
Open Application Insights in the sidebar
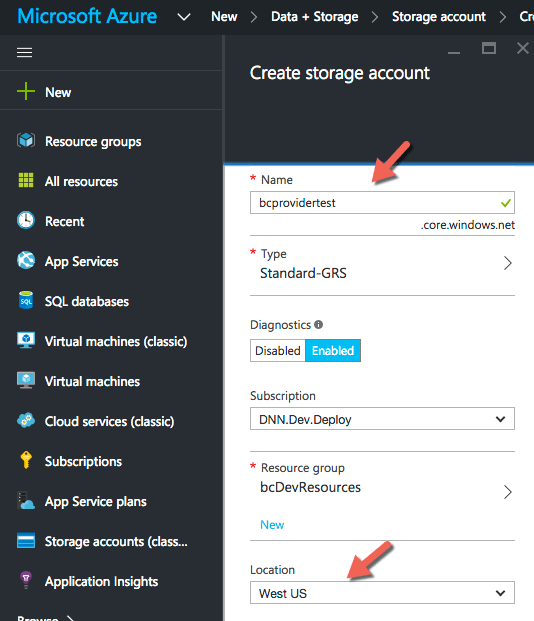click(x=101, y=581)
